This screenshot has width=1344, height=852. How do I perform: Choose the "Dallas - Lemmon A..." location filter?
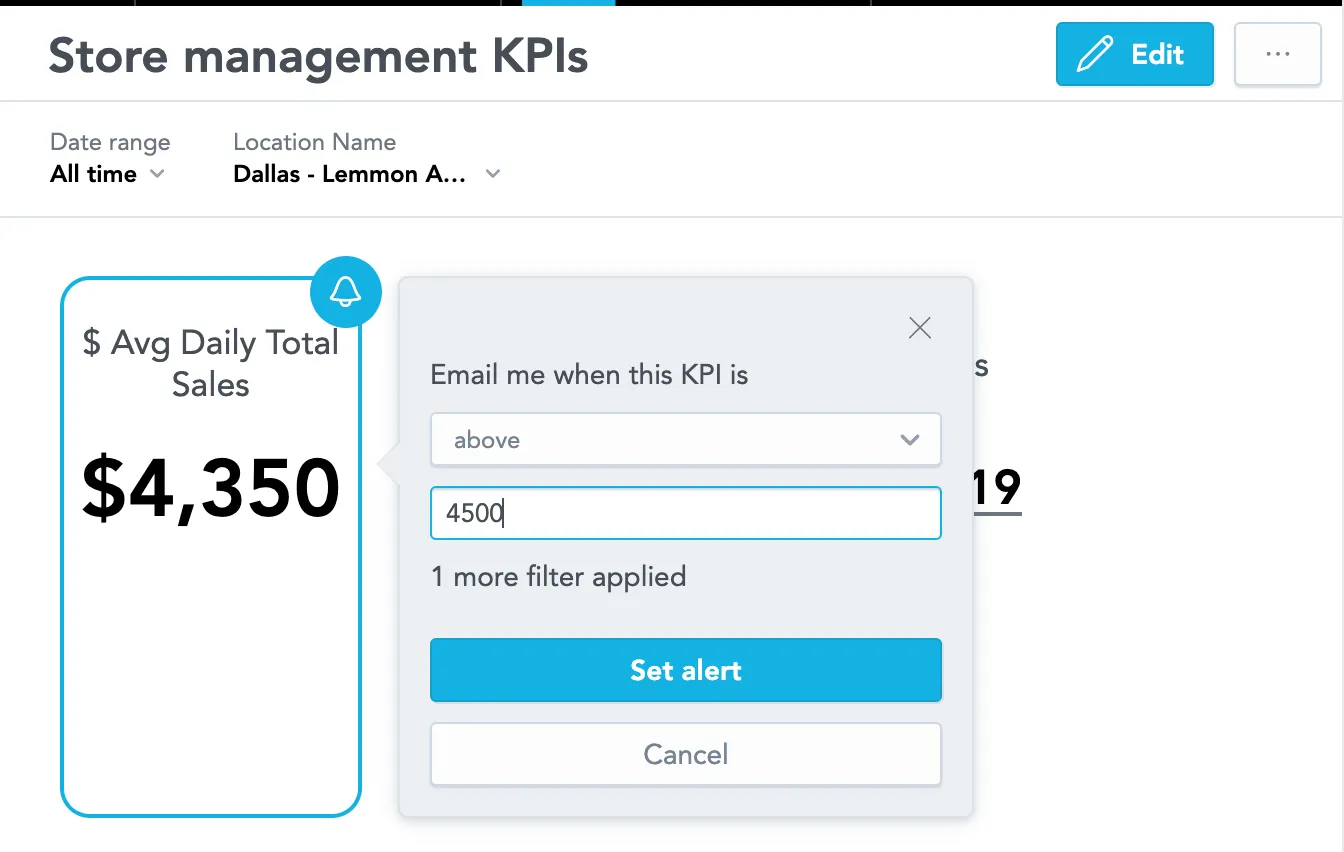point(349,174)
